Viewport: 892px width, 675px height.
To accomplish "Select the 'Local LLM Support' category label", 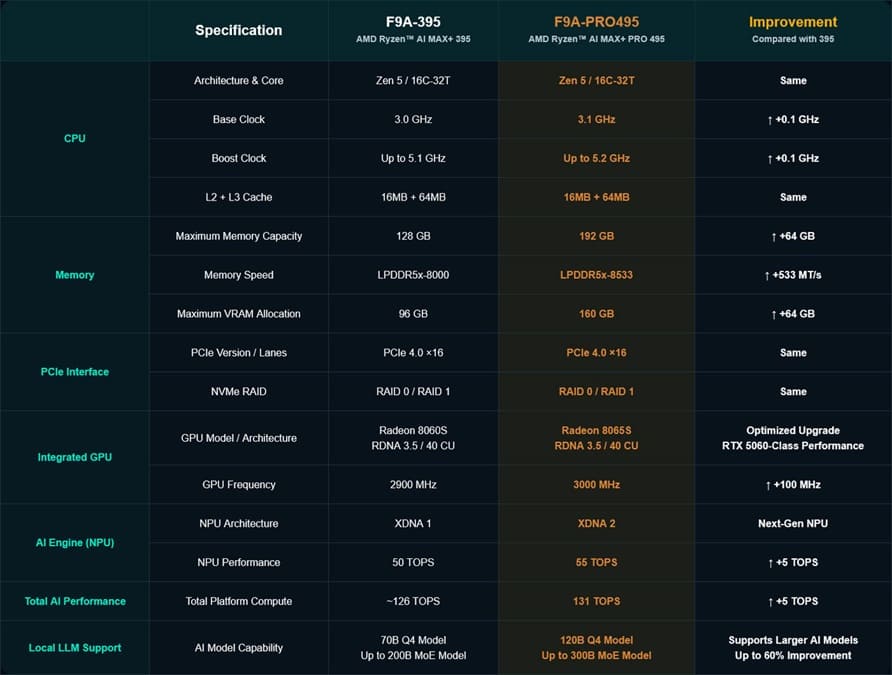I will click(75, 648).
